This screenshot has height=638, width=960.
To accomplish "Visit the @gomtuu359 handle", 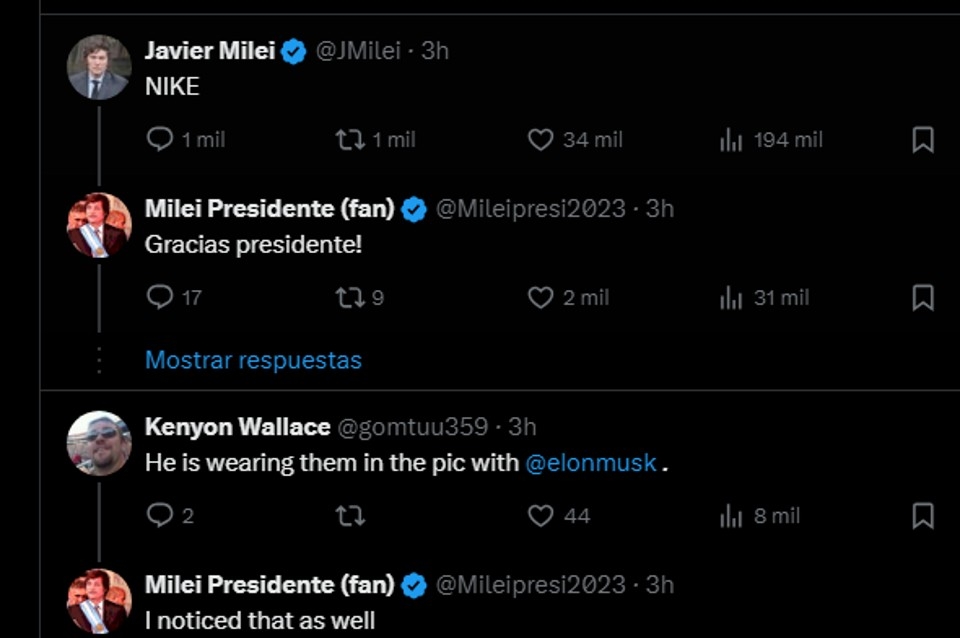I will [x=412, y=427].
